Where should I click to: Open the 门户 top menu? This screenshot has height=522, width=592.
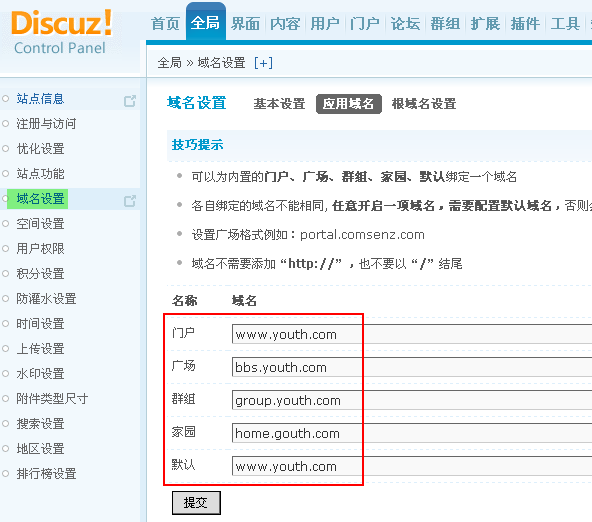(x=365, y=23)
